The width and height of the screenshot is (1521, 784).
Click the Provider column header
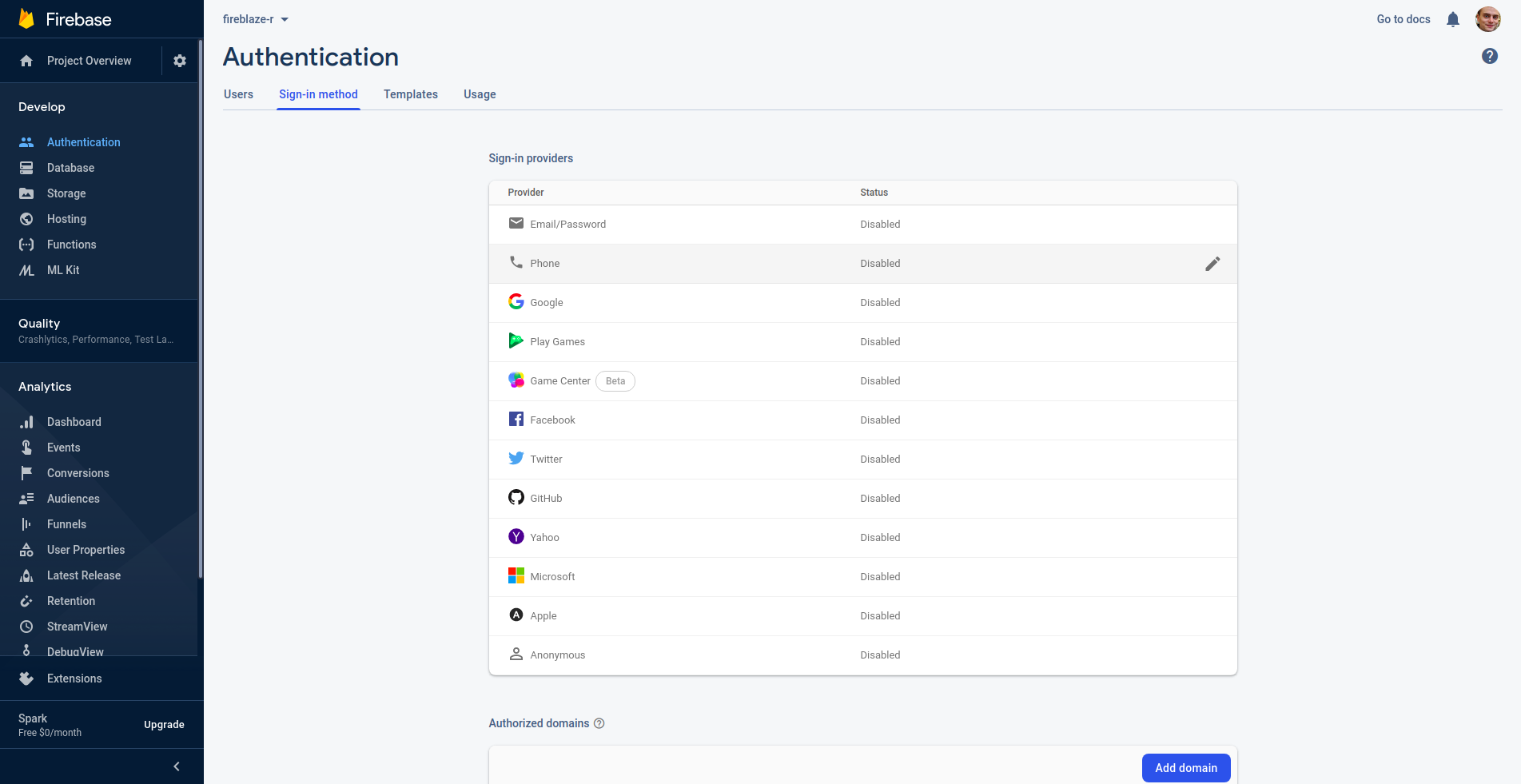pyautogui.click(x=526, y=193)
